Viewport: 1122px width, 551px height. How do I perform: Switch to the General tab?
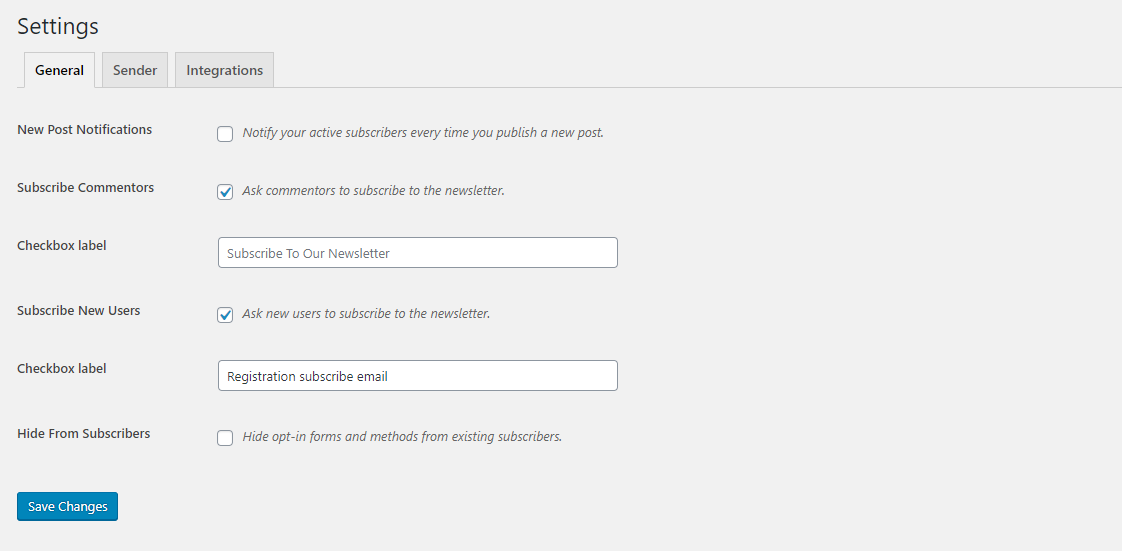click(59, 70)
